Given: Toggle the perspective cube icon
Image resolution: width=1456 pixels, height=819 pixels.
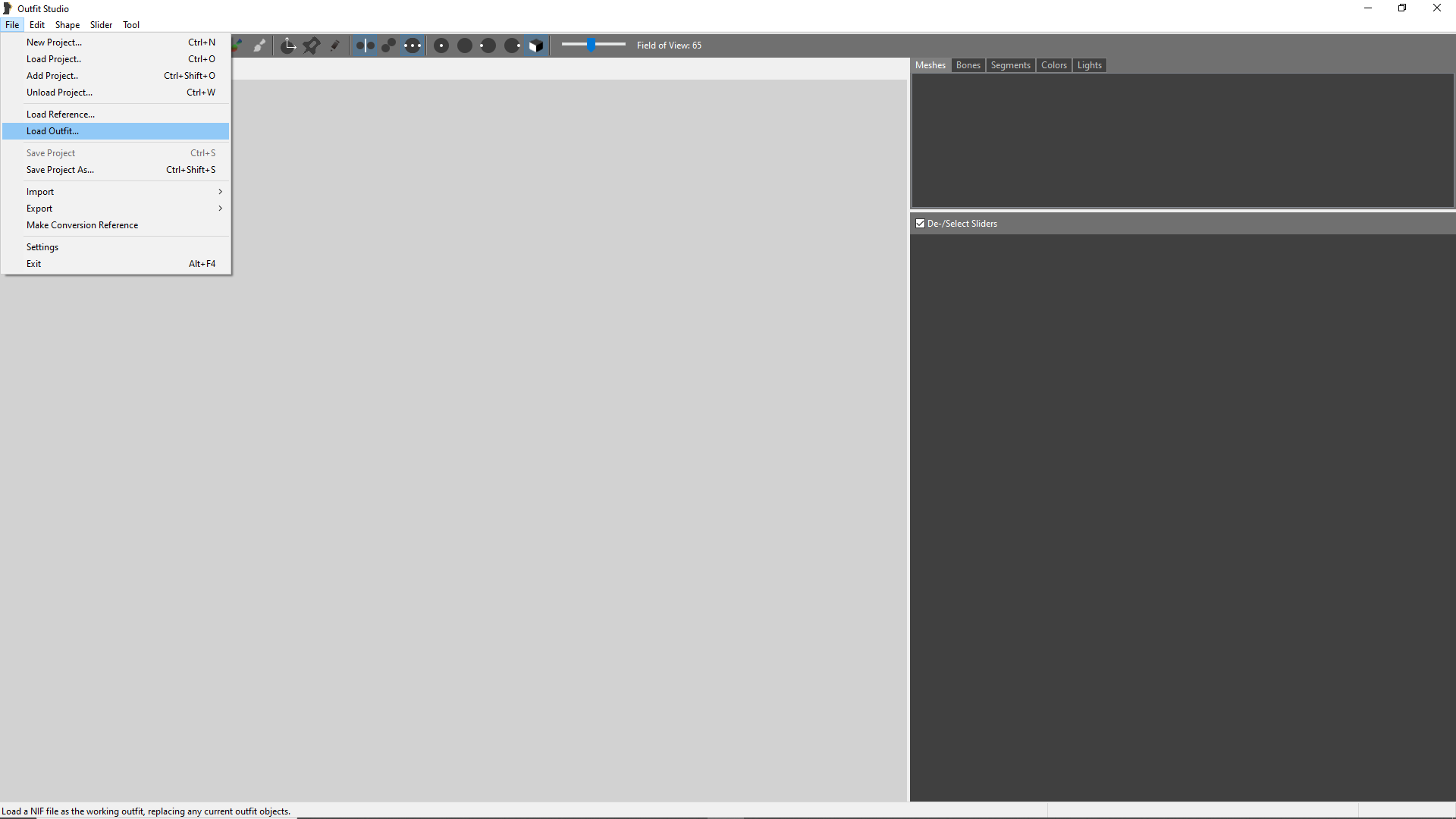Looking at the screenshot, I should point(536,45).
